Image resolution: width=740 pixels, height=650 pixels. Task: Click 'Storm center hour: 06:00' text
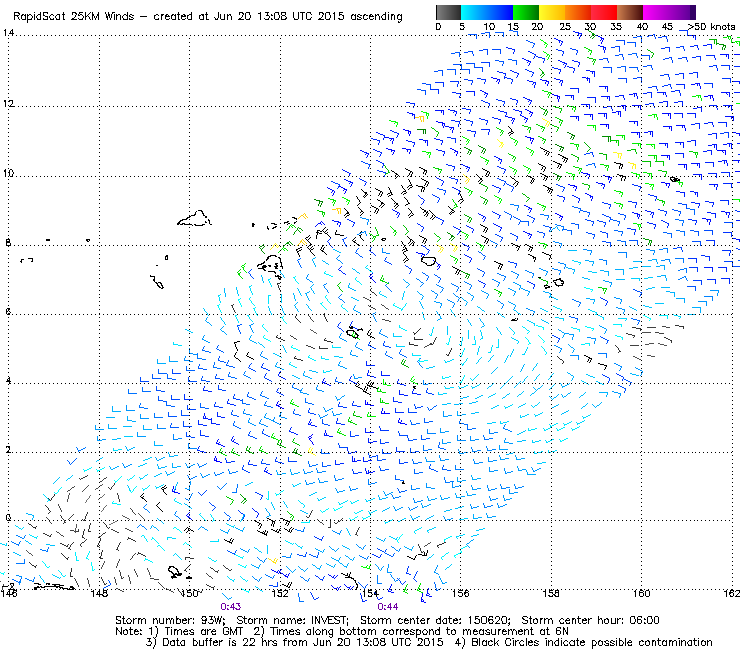point(590,620)
